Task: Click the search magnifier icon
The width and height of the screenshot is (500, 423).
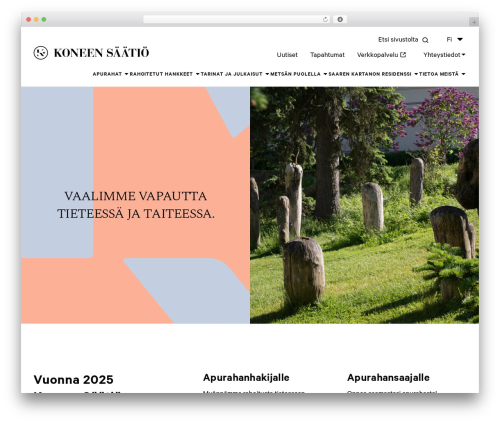Action: [425, 40]
